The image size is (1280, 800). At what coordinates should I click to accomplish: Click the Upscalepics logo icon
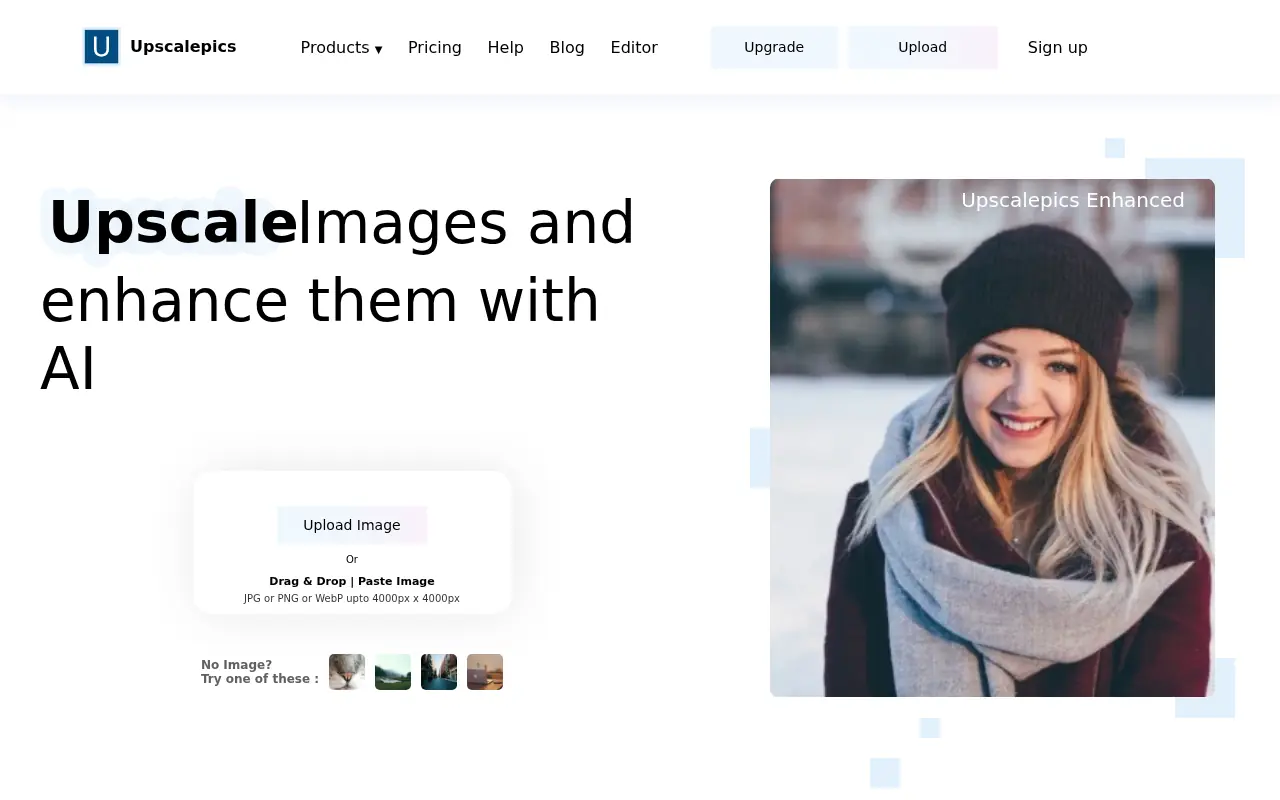(101, 46)
